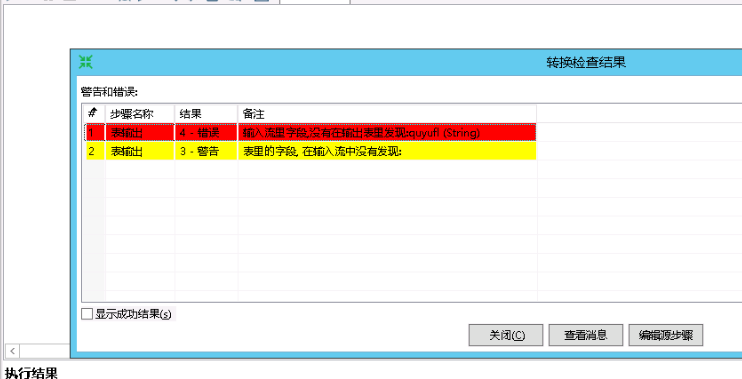
Task: Click 表输出 in the red error row
Action: coord(140,132)
